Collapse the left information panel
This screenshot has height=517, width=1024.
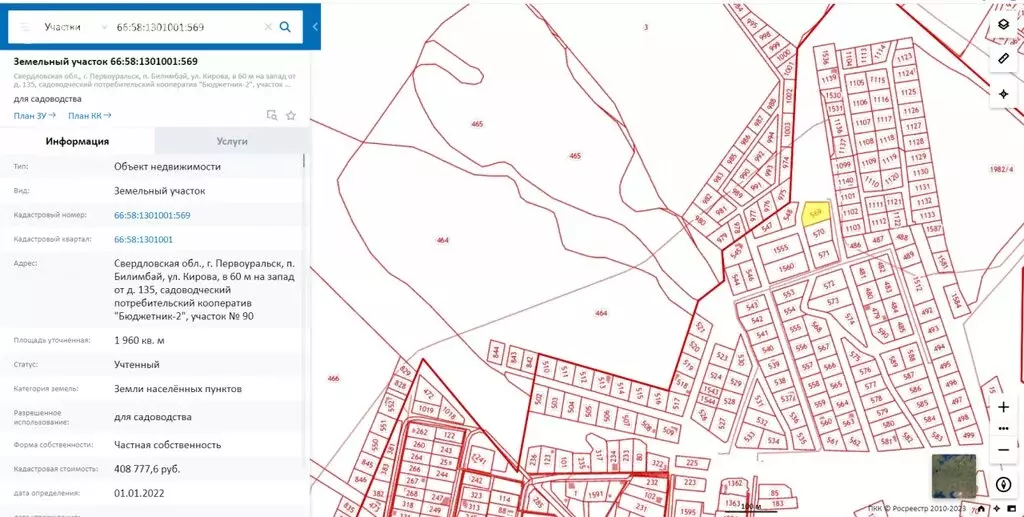coord(315,27)
